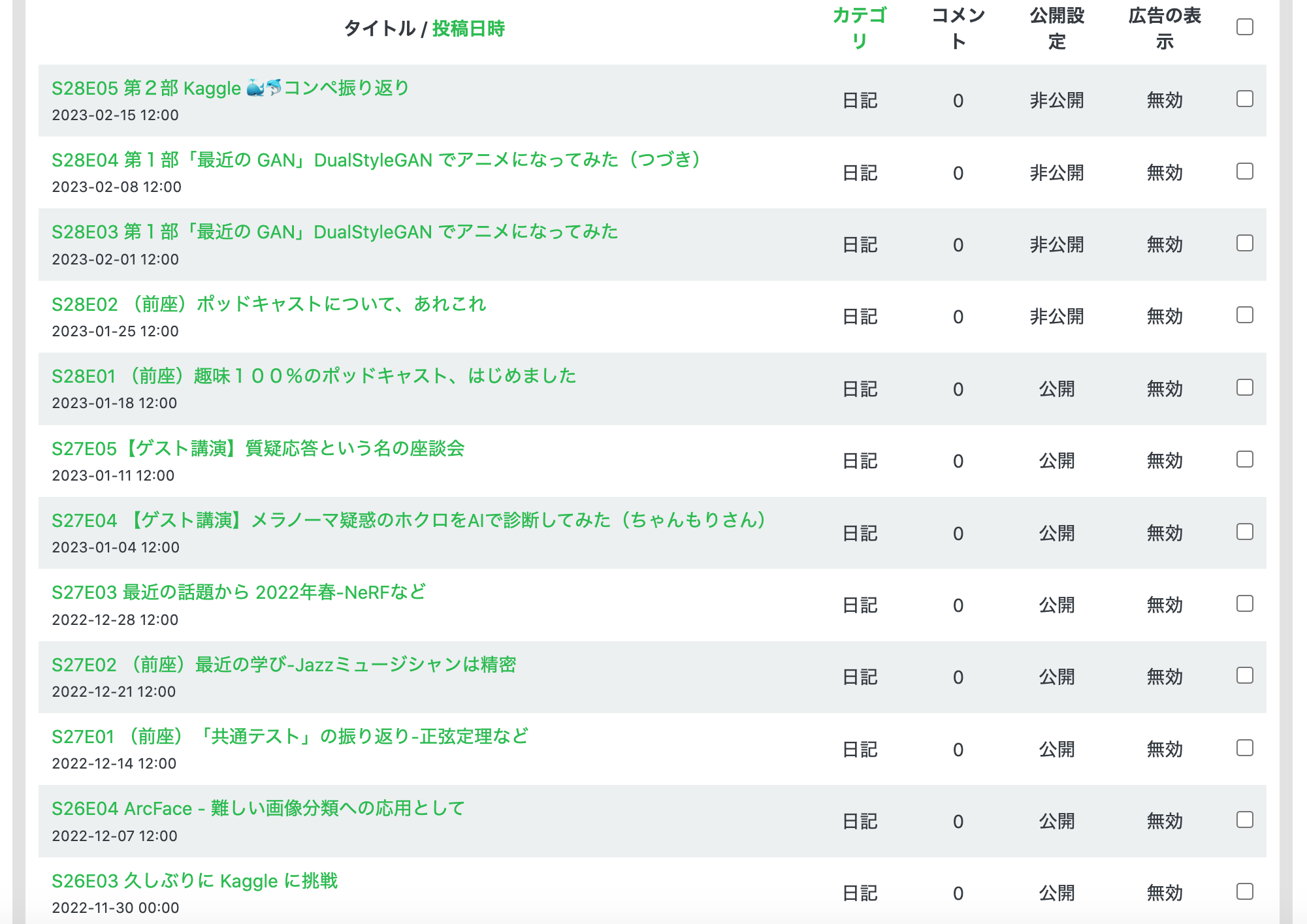The image size is (1307, 924).
Task: Check the box for the S26E03 Kaggle row
Action: pyautogui.click(x=1244, y=891)
